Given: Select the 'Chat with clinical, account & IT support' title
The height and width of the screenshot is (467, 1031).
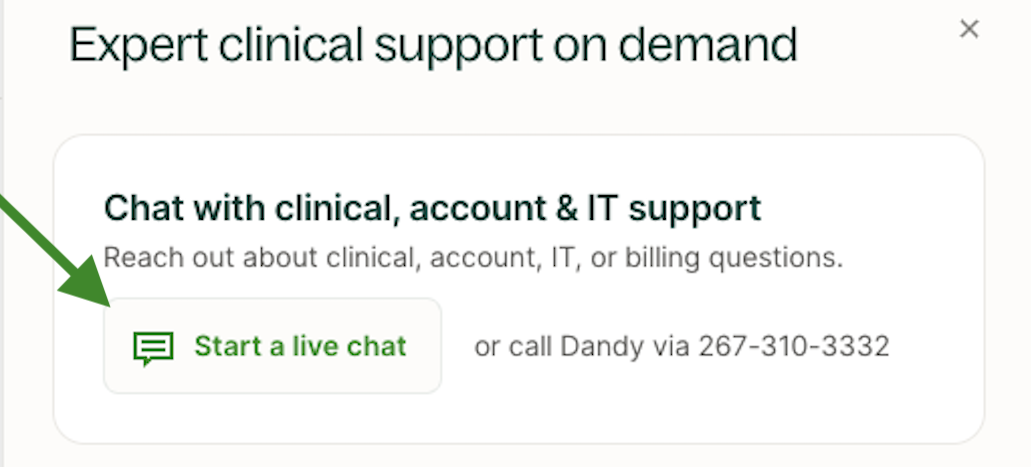Looking at the screenshot, I should 432,208.
